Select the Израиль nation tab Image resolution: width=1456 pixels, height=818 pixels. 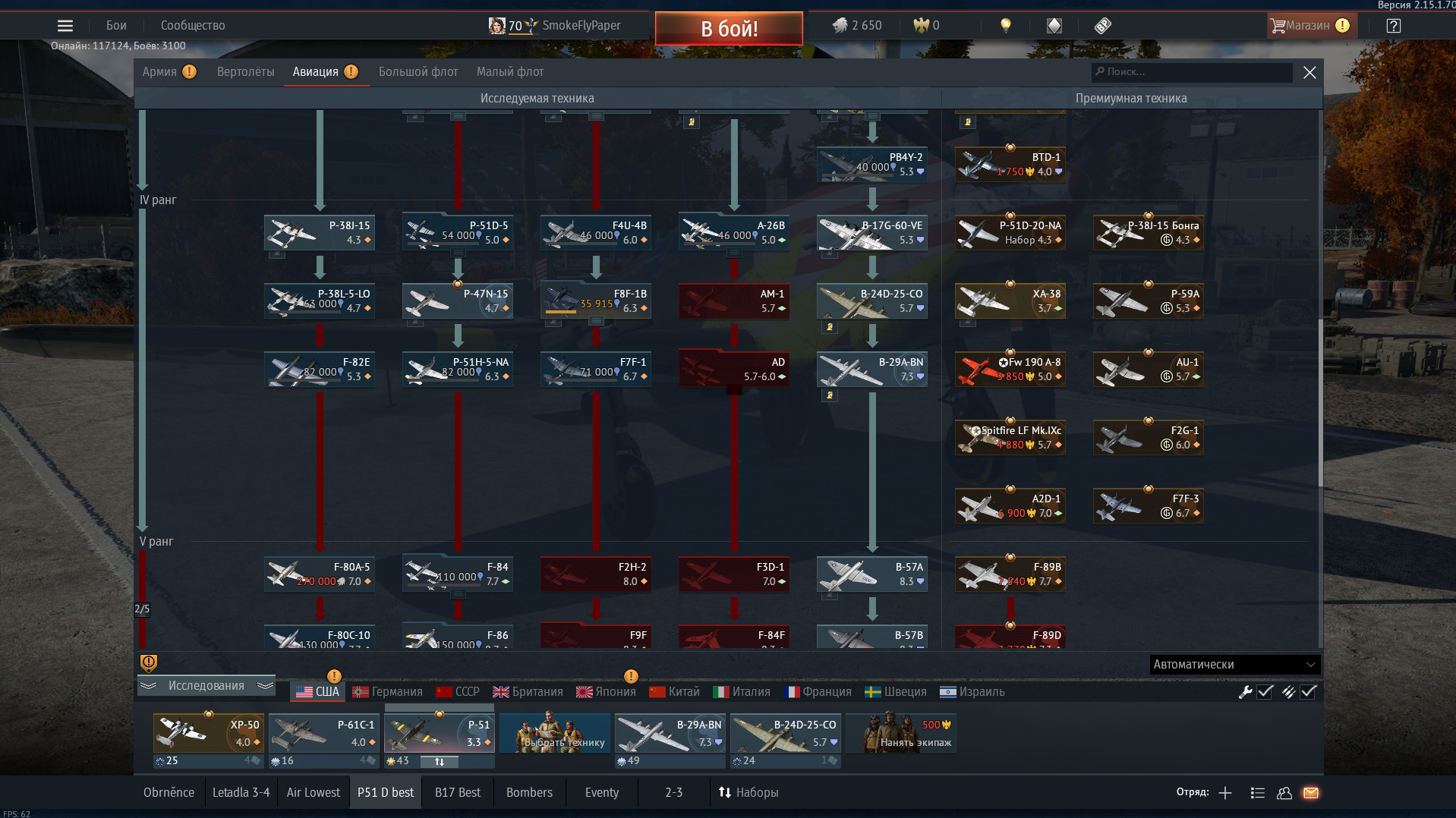pyautogui.click(x=972, y=691)
